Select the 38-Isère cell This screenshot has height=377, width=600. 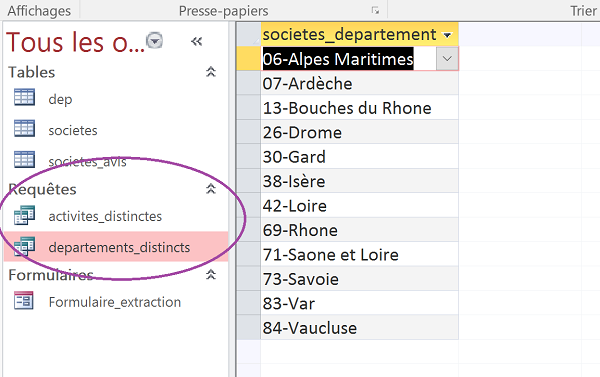(359, 181)
